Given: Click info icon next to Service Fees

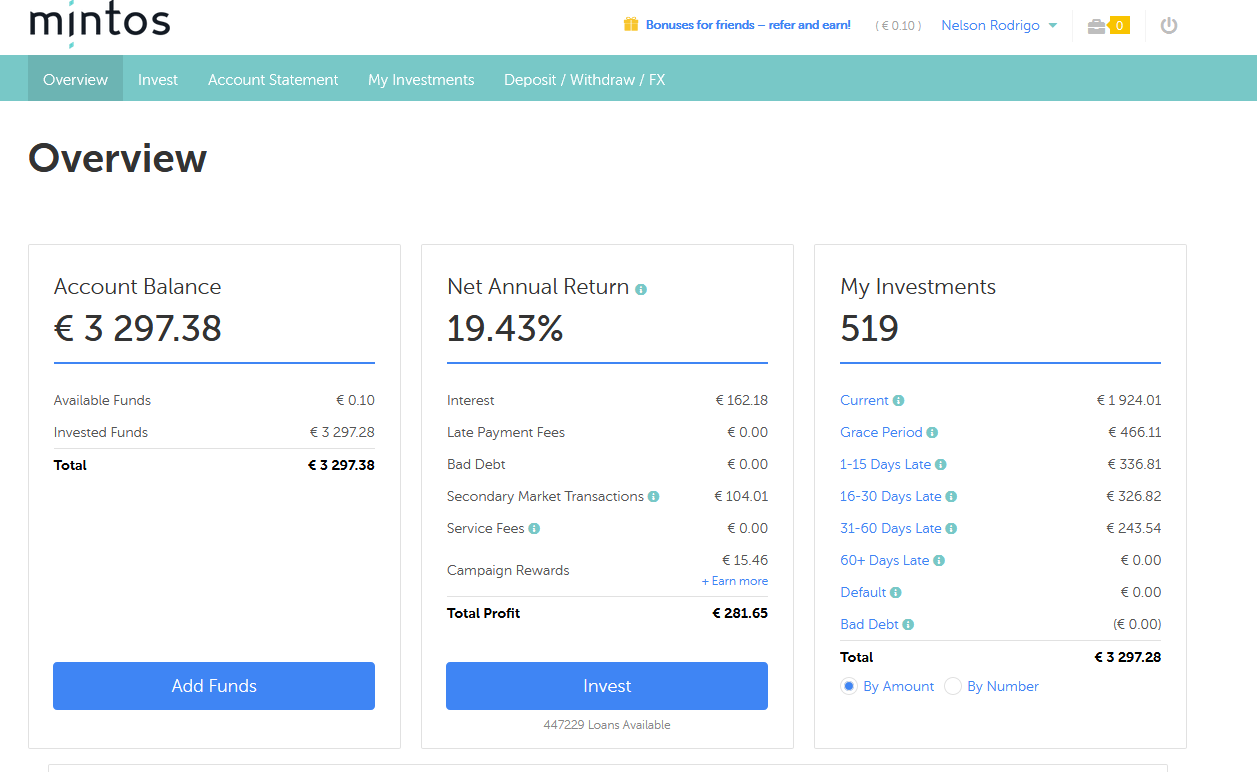Looking at the screenshot, I should tap(534, 529).
